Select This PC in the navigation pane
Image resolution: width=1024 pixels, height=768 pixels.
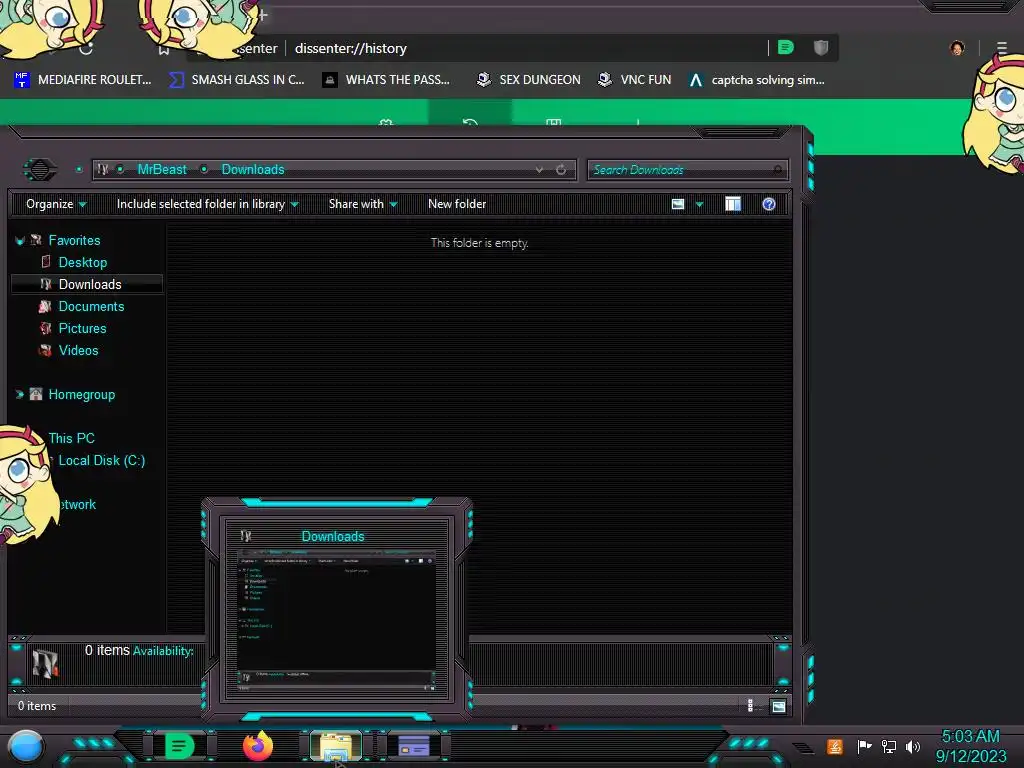click(71, 438)
